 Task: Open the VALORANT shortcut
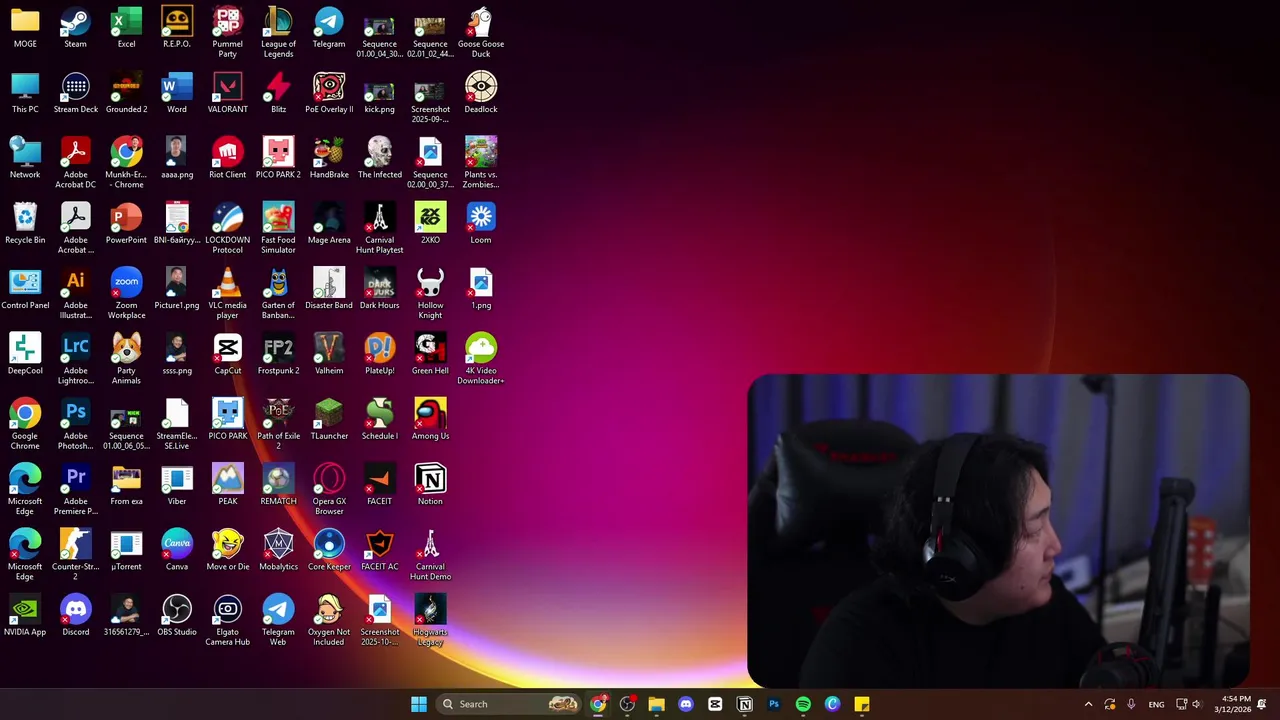[x=227, y=93]
